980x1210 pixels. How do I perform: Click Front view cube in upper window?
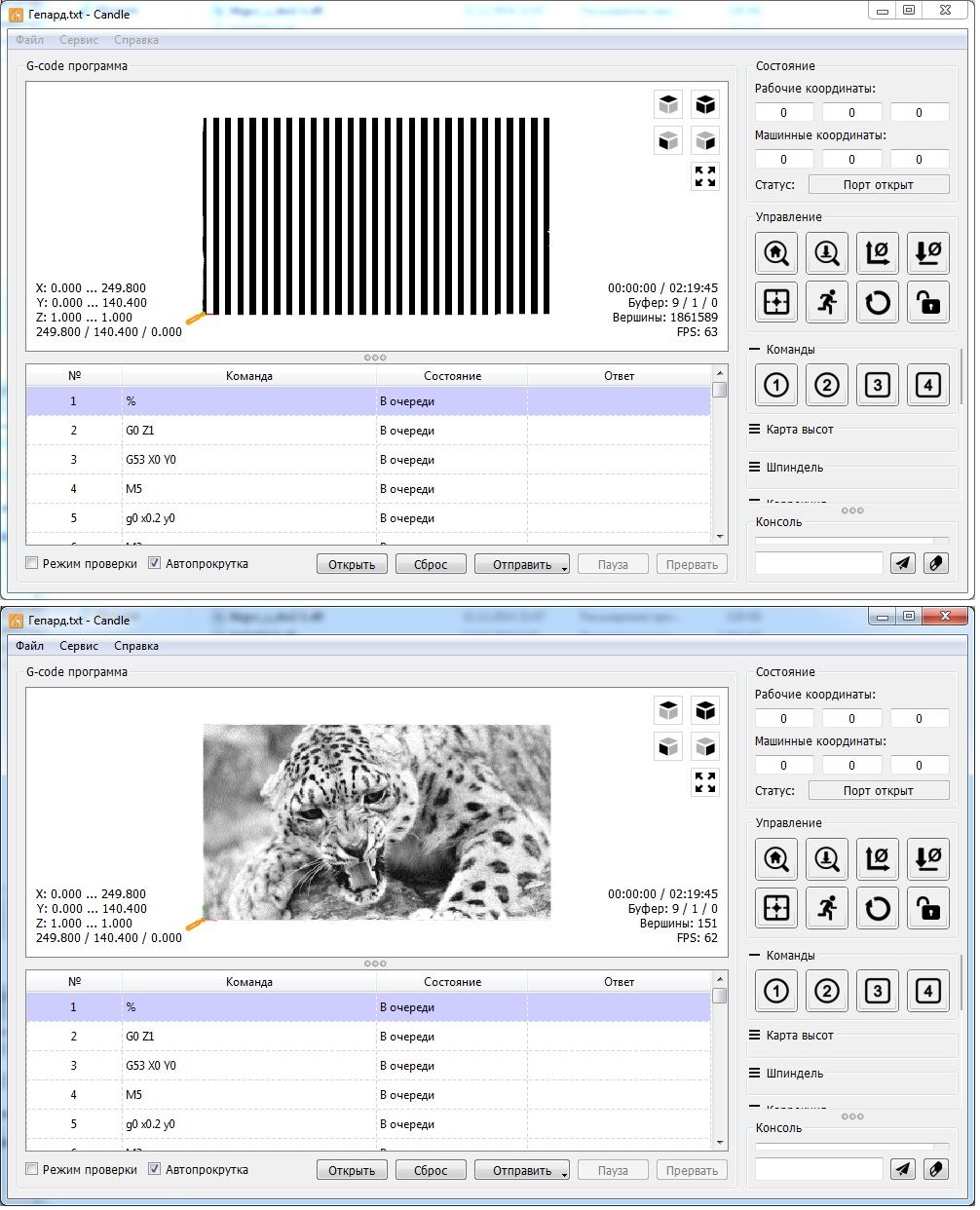(668, 140)
